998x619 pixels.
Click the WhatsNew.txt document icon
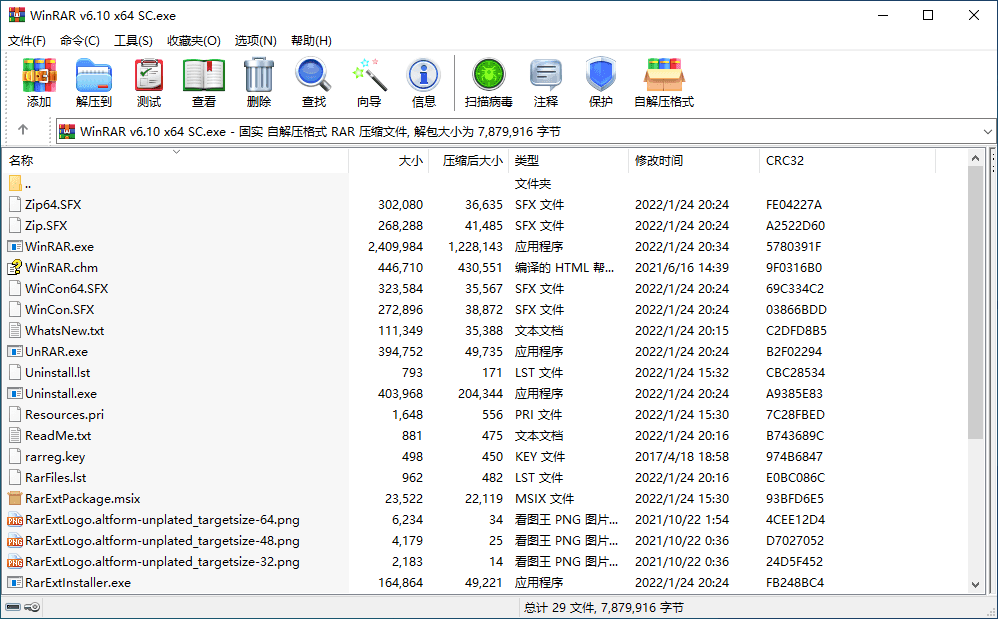tap(15, 330)
